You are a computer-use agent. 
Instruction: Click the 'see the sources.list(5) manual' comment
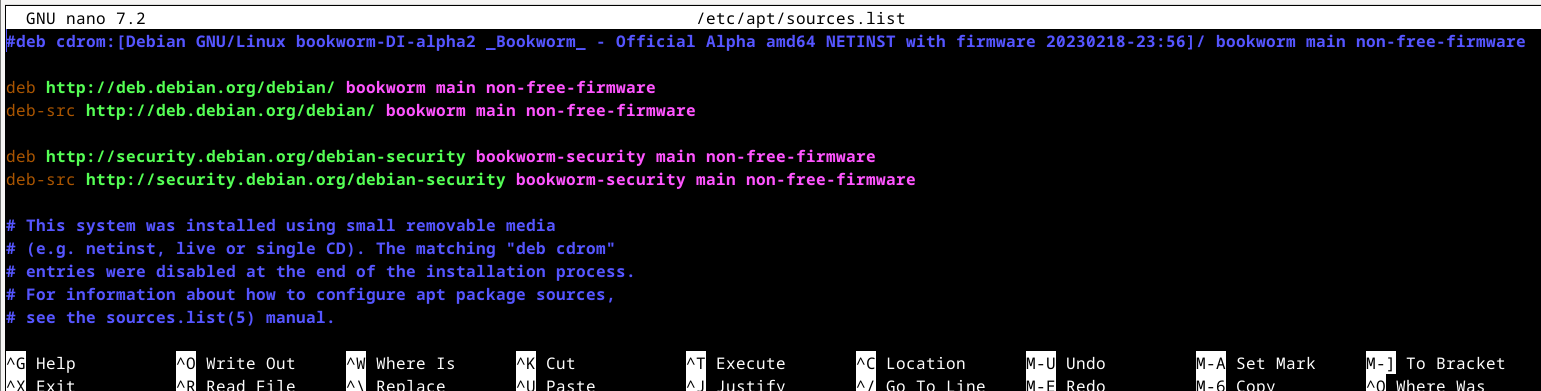171,317
